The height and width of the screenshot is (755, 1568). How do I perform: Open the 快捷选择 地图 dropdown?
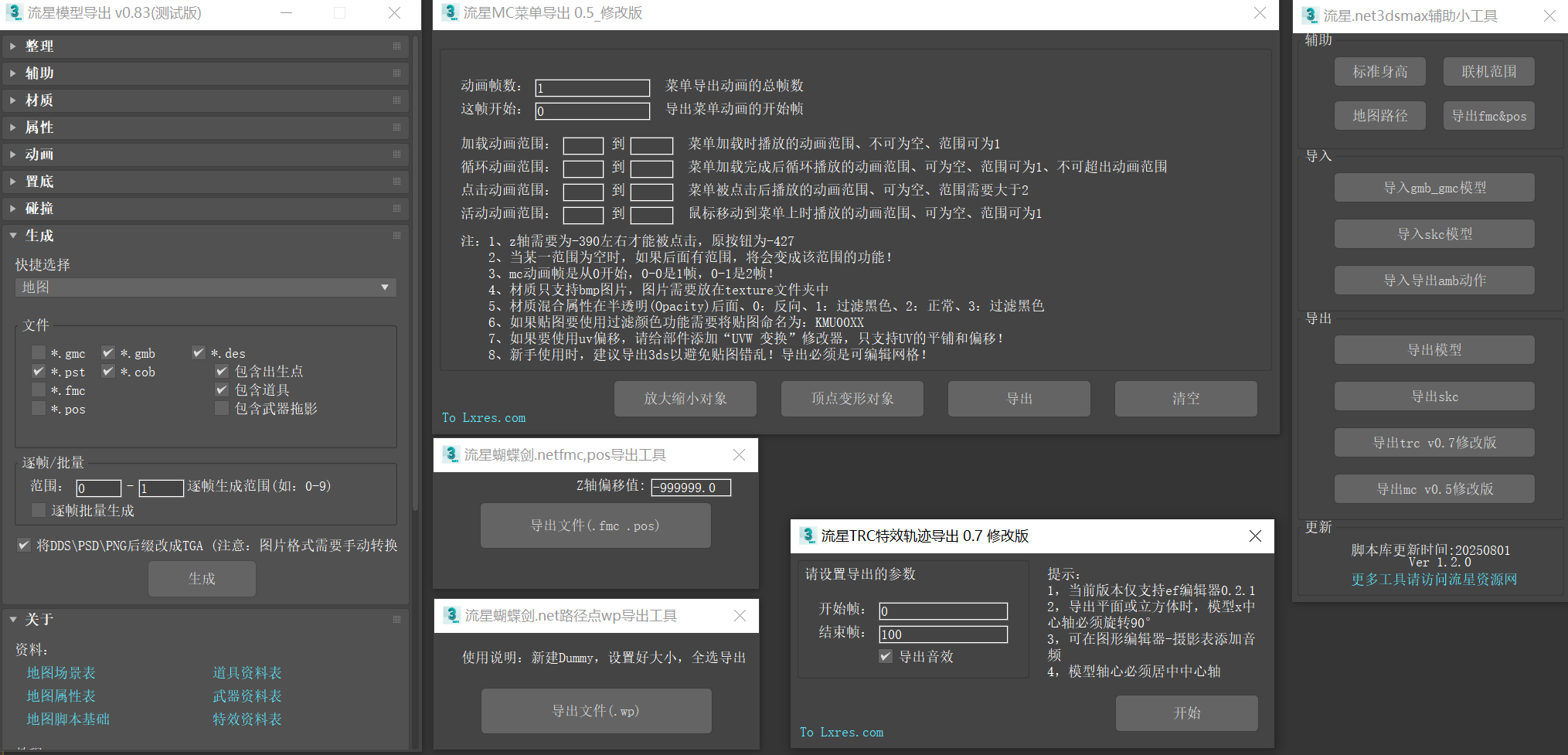click(206, 287)
